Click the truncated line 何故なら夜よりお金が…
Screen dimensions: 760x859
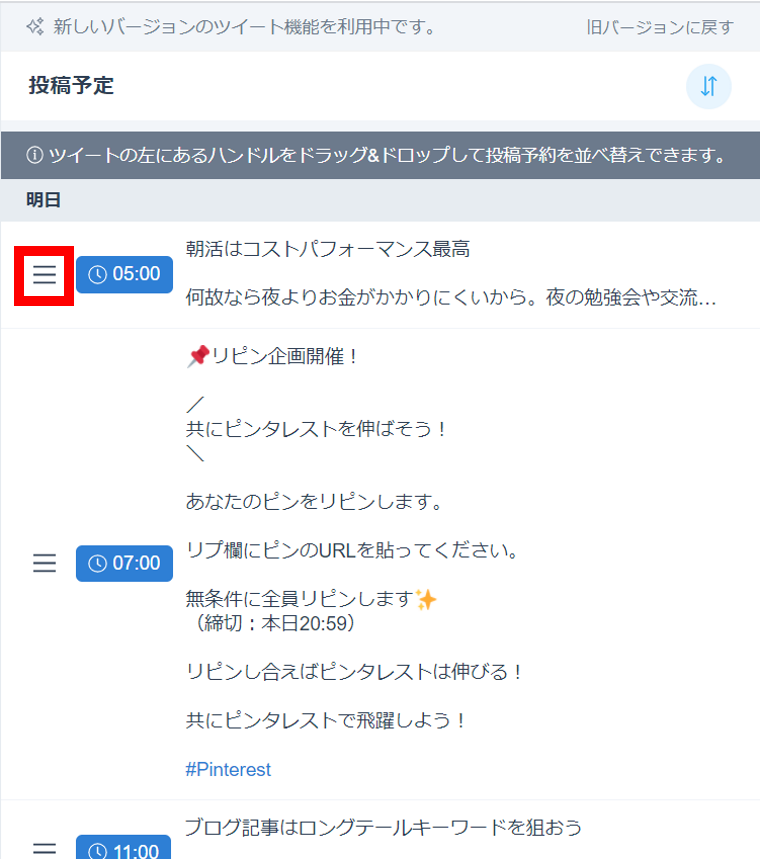pyautogui.click(x=450, y=298)
